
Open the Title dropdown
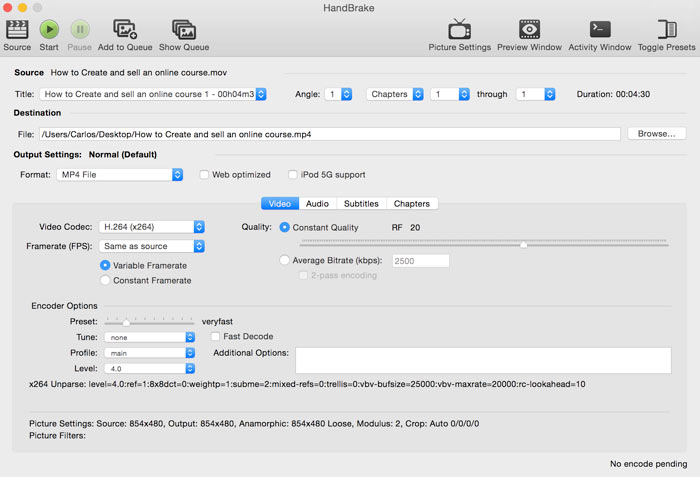[x=153, y=94]
